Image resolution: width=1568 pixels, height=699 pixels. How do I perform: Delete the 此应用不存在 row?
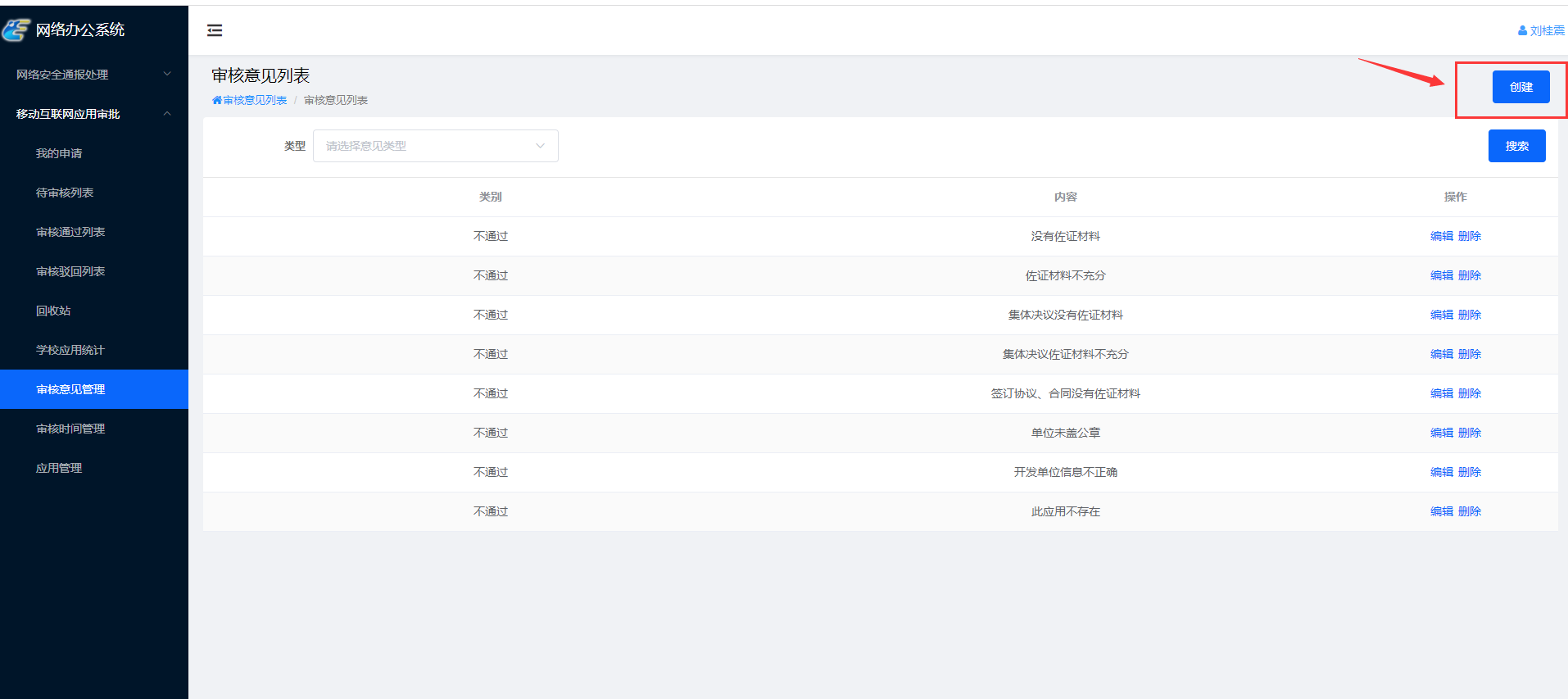click(x=1470, y=511)
